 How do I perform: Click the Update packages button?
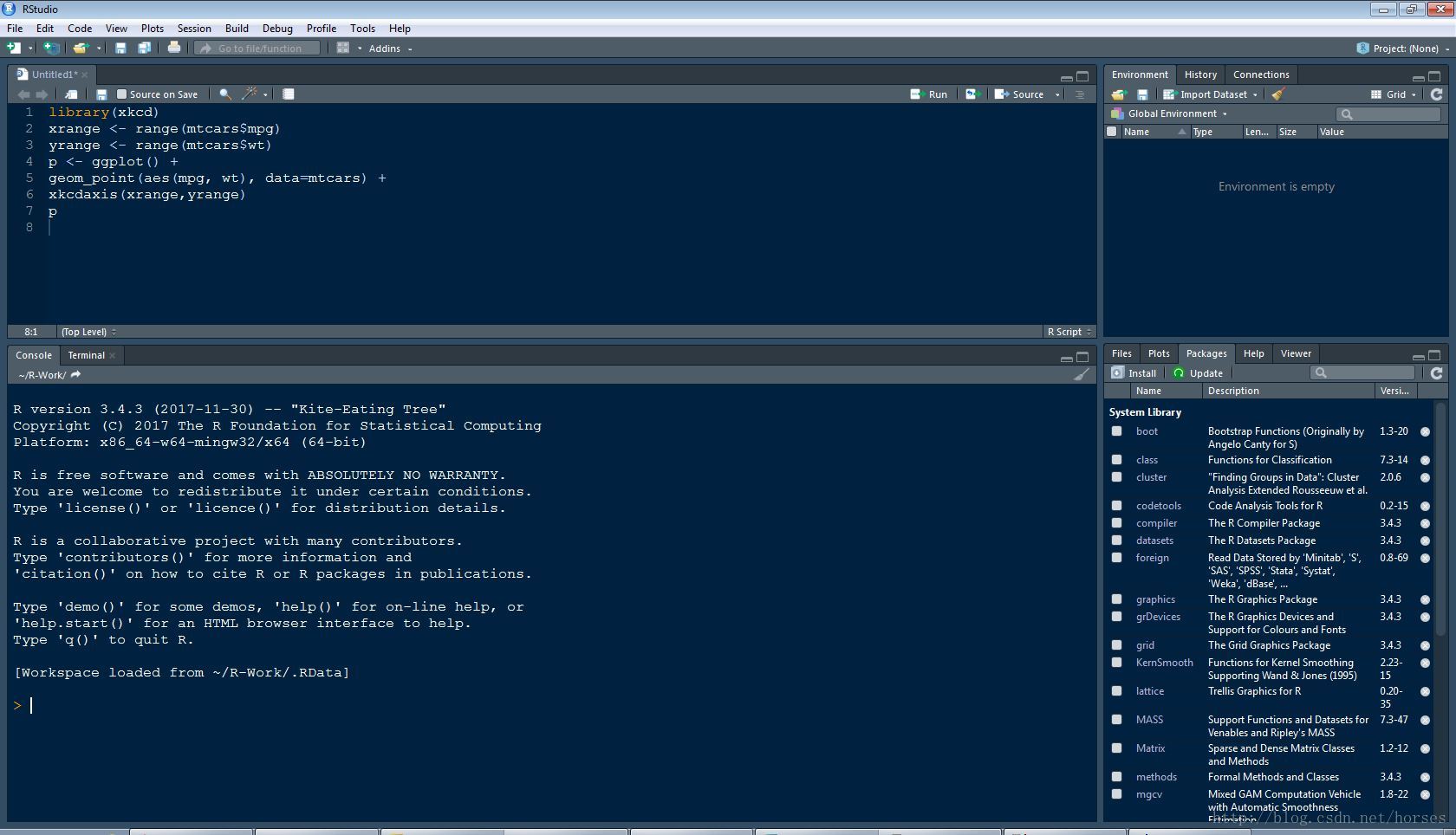(1198, 373)
